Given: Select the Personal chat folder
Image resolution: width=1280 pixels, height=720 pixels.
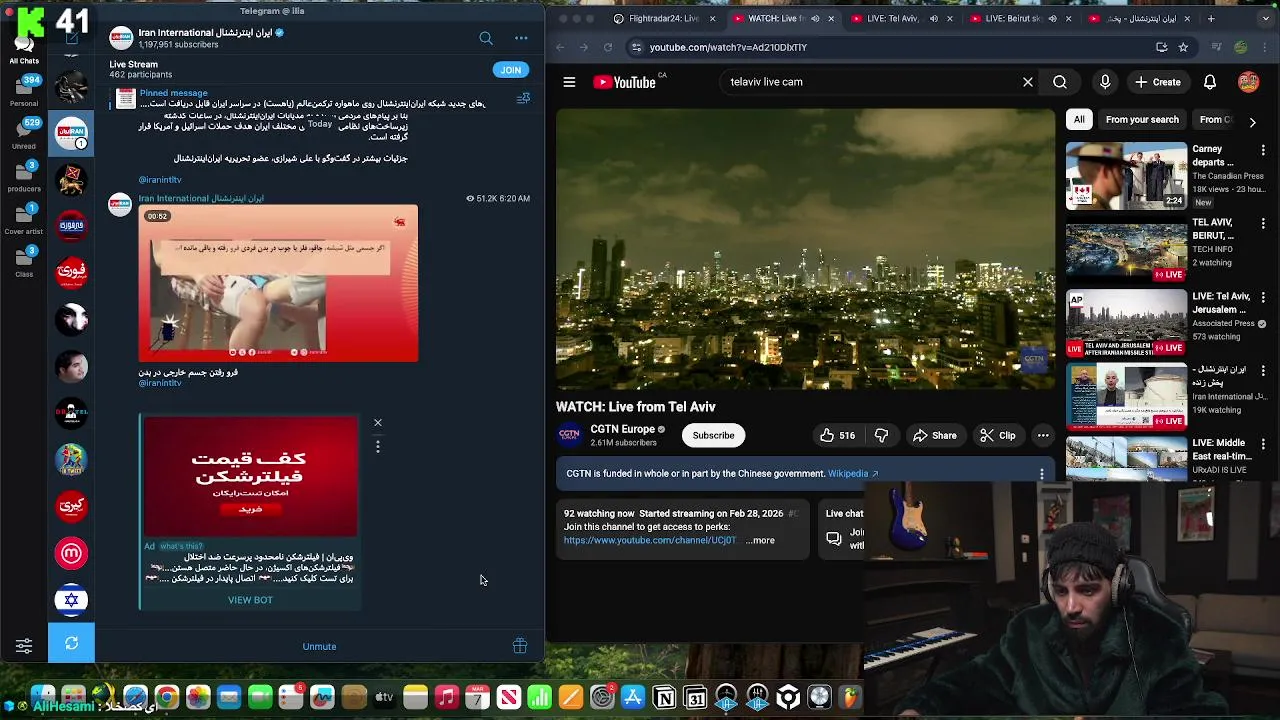Looking at the screenshot, I should click(x=24, y=90).
